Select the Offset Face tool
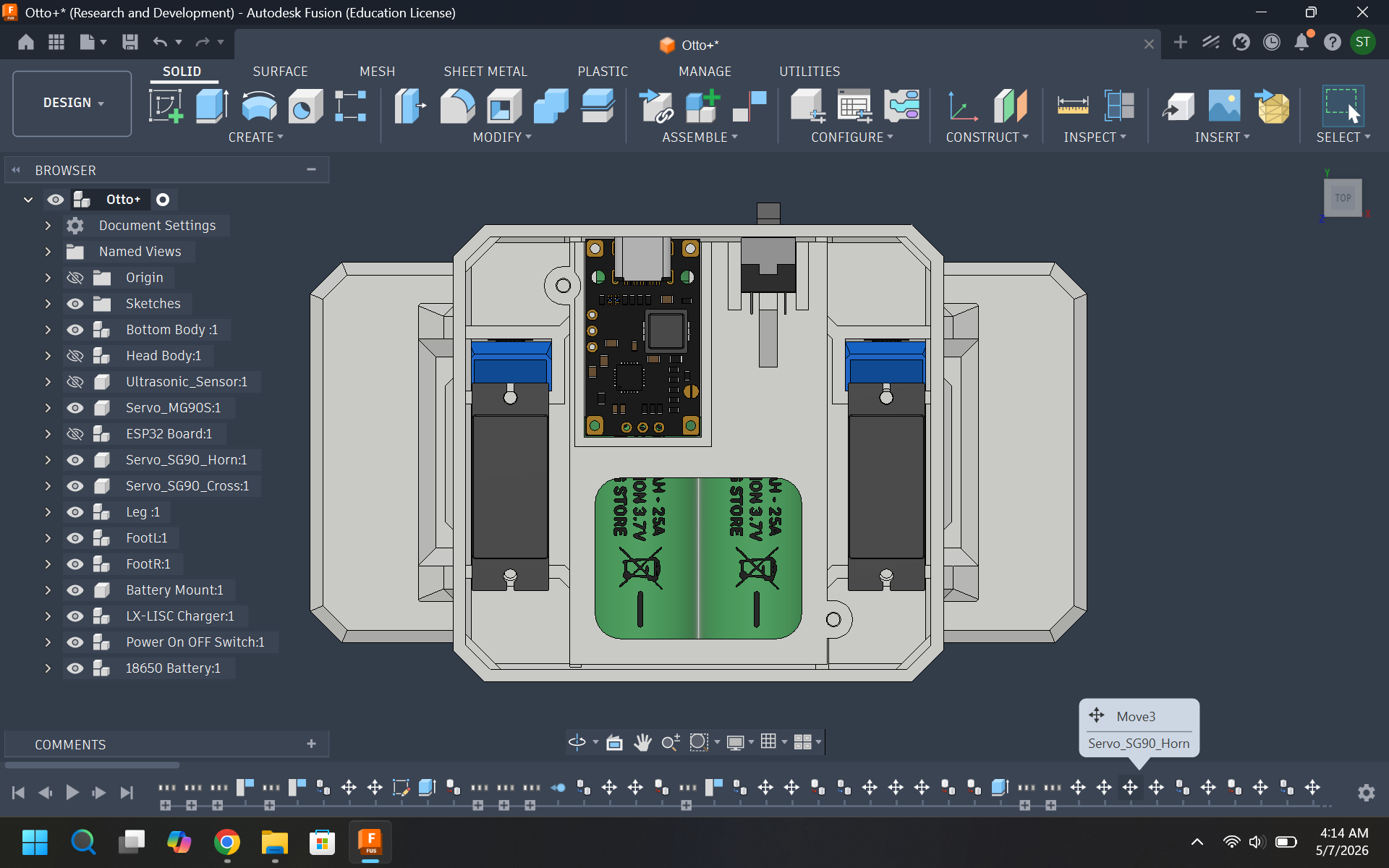 pyautogui.click(x=598, y=106)
